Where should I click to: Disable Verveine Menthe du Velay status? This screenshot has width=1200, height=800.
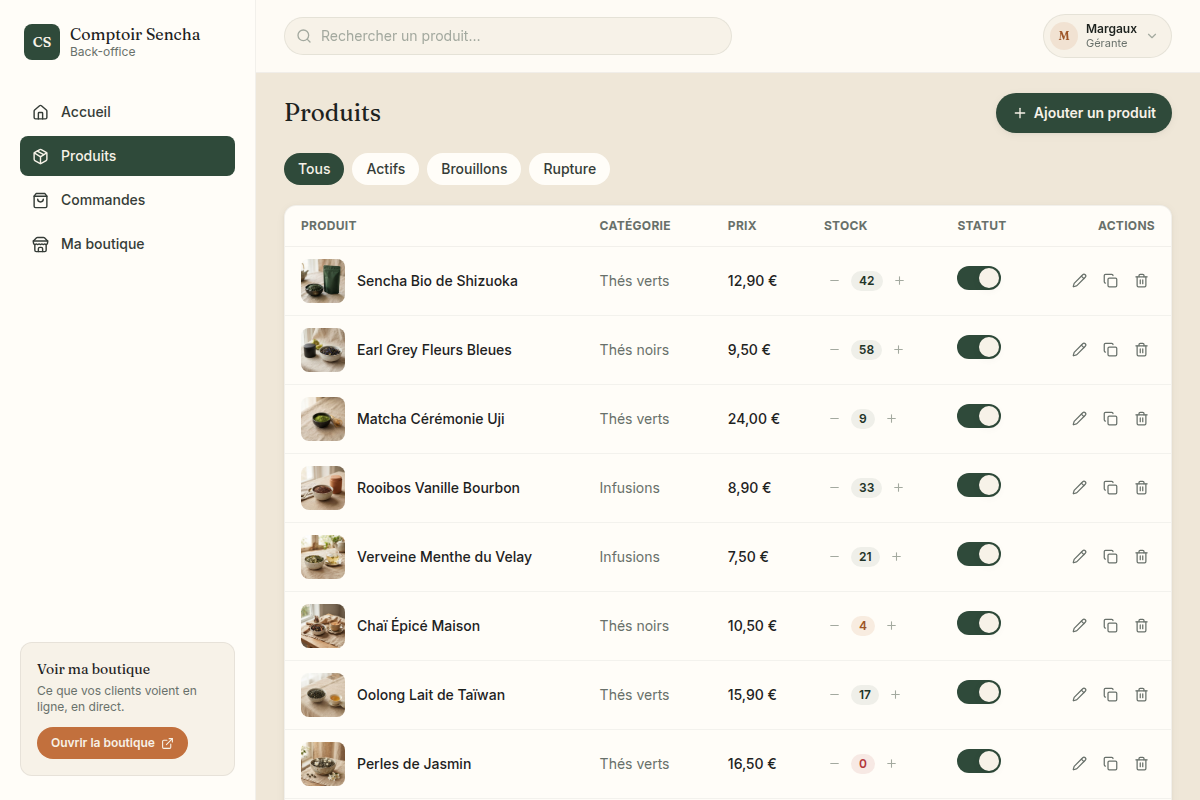click(x=979, y=554)
